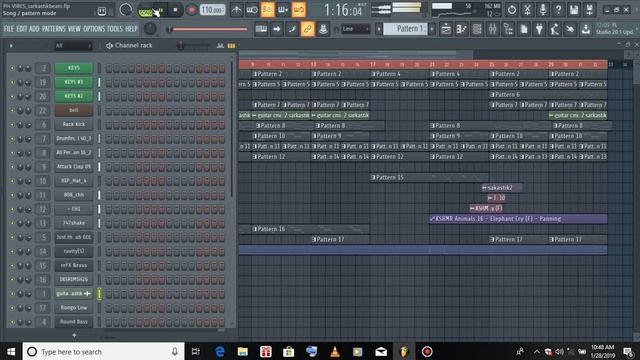Viewport: 640px width, 360px height.
Task: Click the Channel rack swing slider
Action: [181, 46]
